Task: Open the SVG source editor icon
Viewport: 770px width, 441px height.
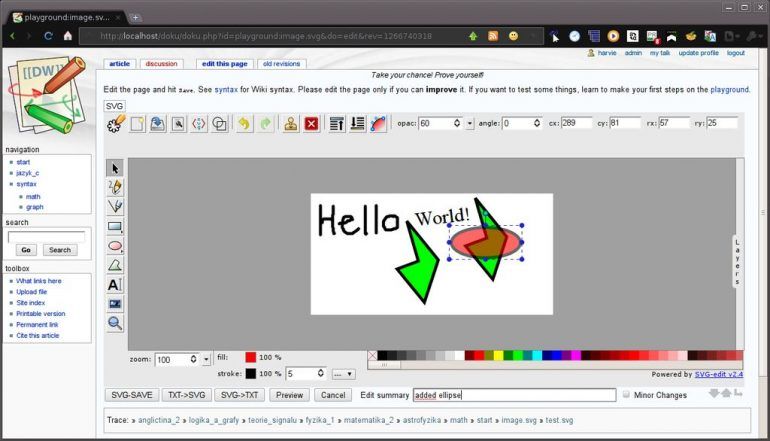Action: click(x=199, y=124)
